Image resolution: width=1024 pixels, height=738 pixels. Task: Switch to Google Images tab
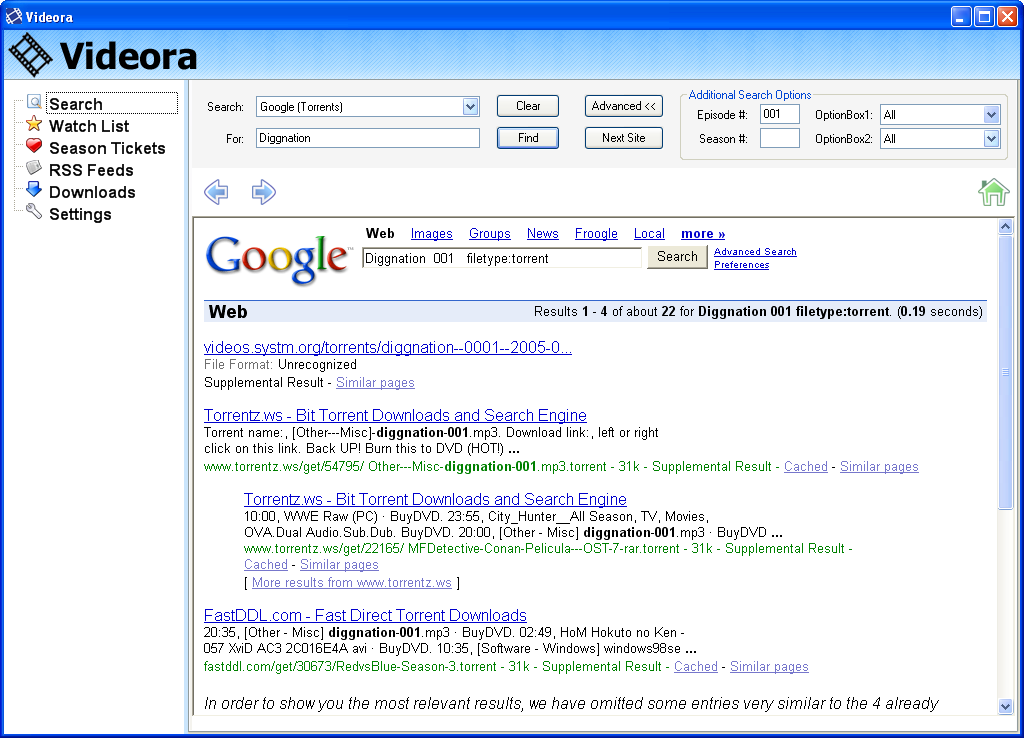(432, 234)
